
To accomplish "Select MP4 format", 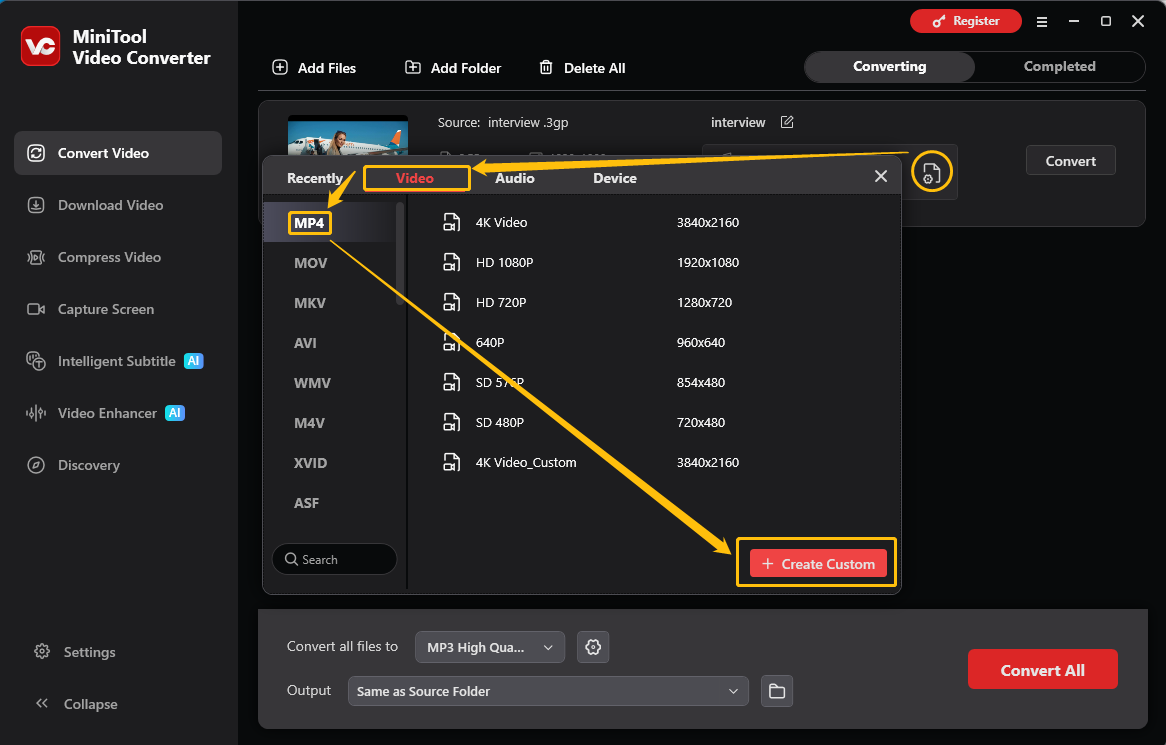I will (x=309, y=223).
